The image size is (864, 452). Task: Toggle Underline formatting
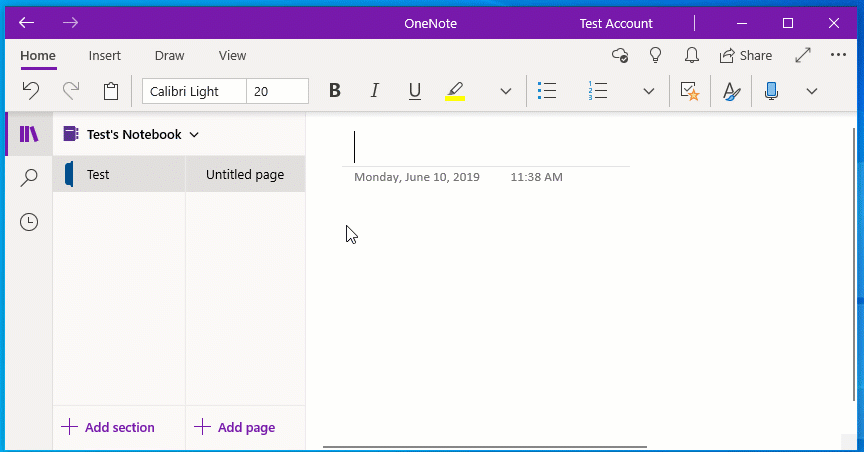point(415,91)
